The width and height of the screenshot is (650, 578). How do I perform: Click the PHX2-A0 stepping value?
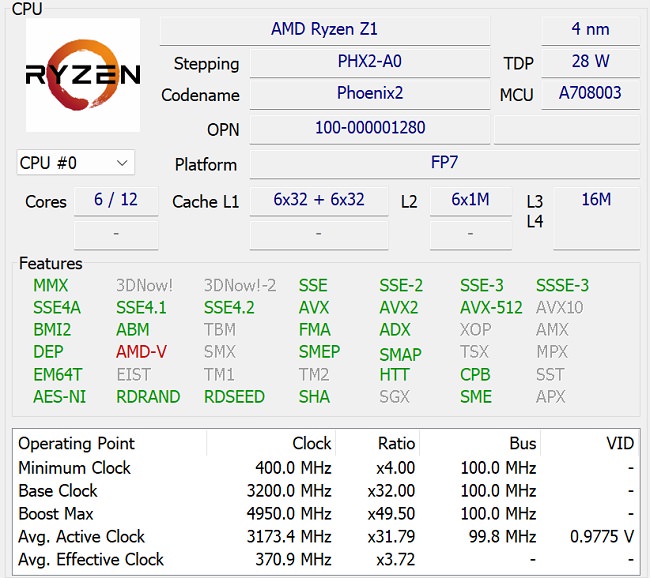coord(369,62)
